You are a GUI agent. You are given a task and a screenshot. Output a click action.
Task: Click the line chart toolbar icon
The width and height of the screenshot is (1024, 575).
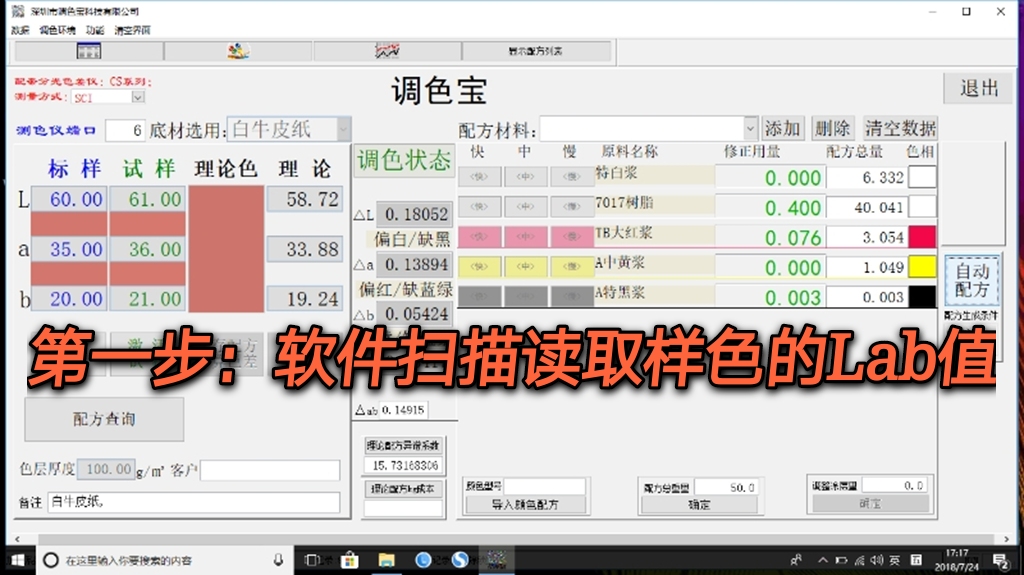pyautogui.click(x=387, y=51)
